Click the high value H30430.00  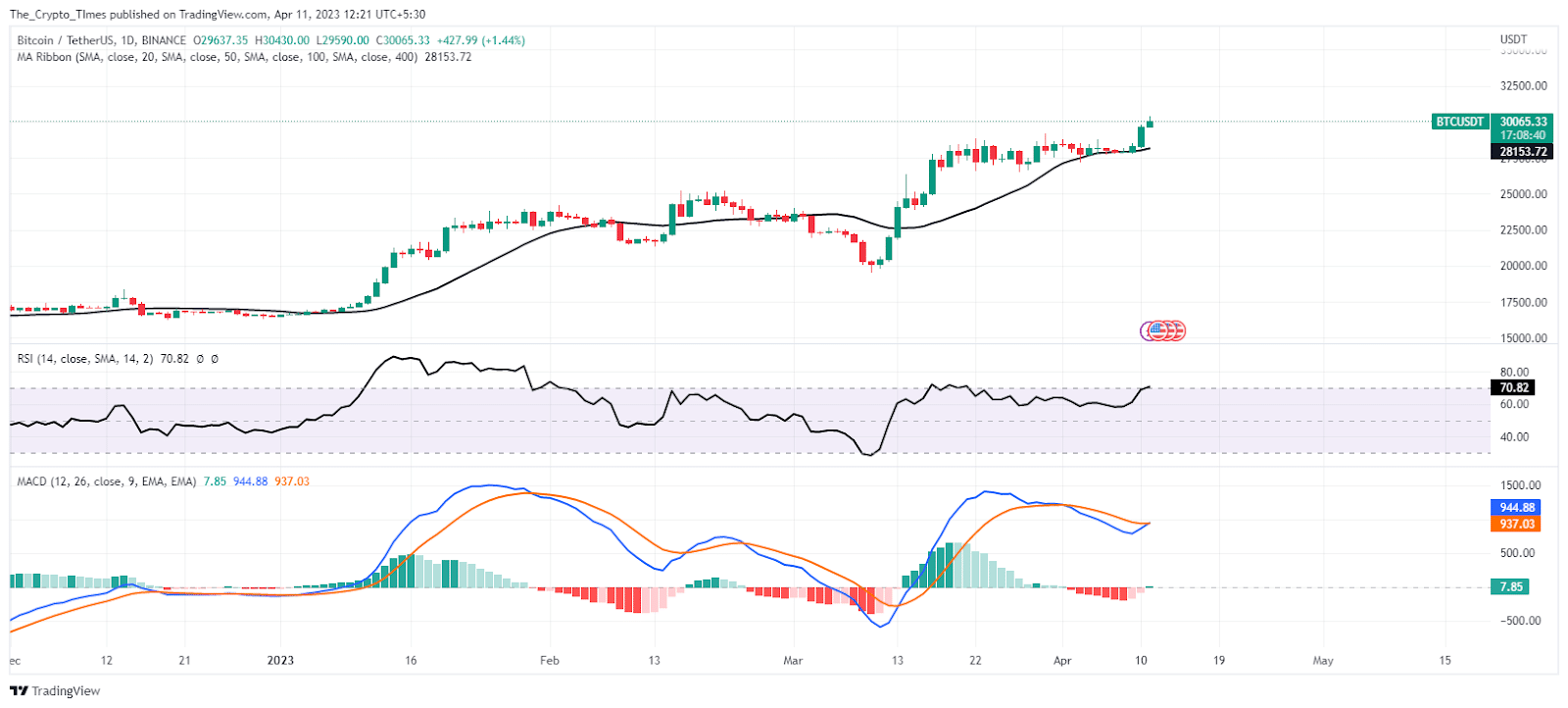(282, 40)
